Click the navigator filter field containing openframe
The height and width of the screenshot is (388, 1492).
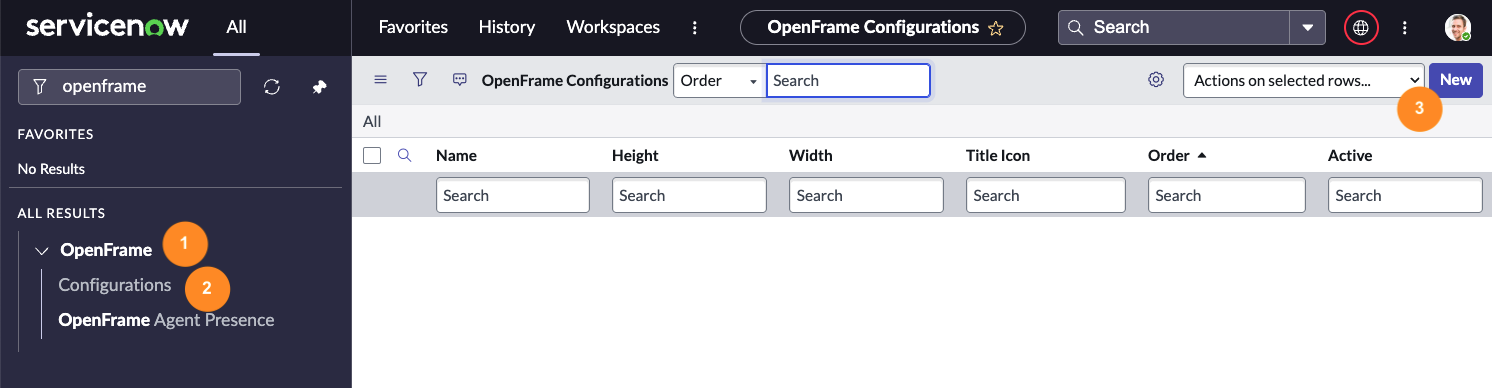pyautogui.click(x=130, y=87)
